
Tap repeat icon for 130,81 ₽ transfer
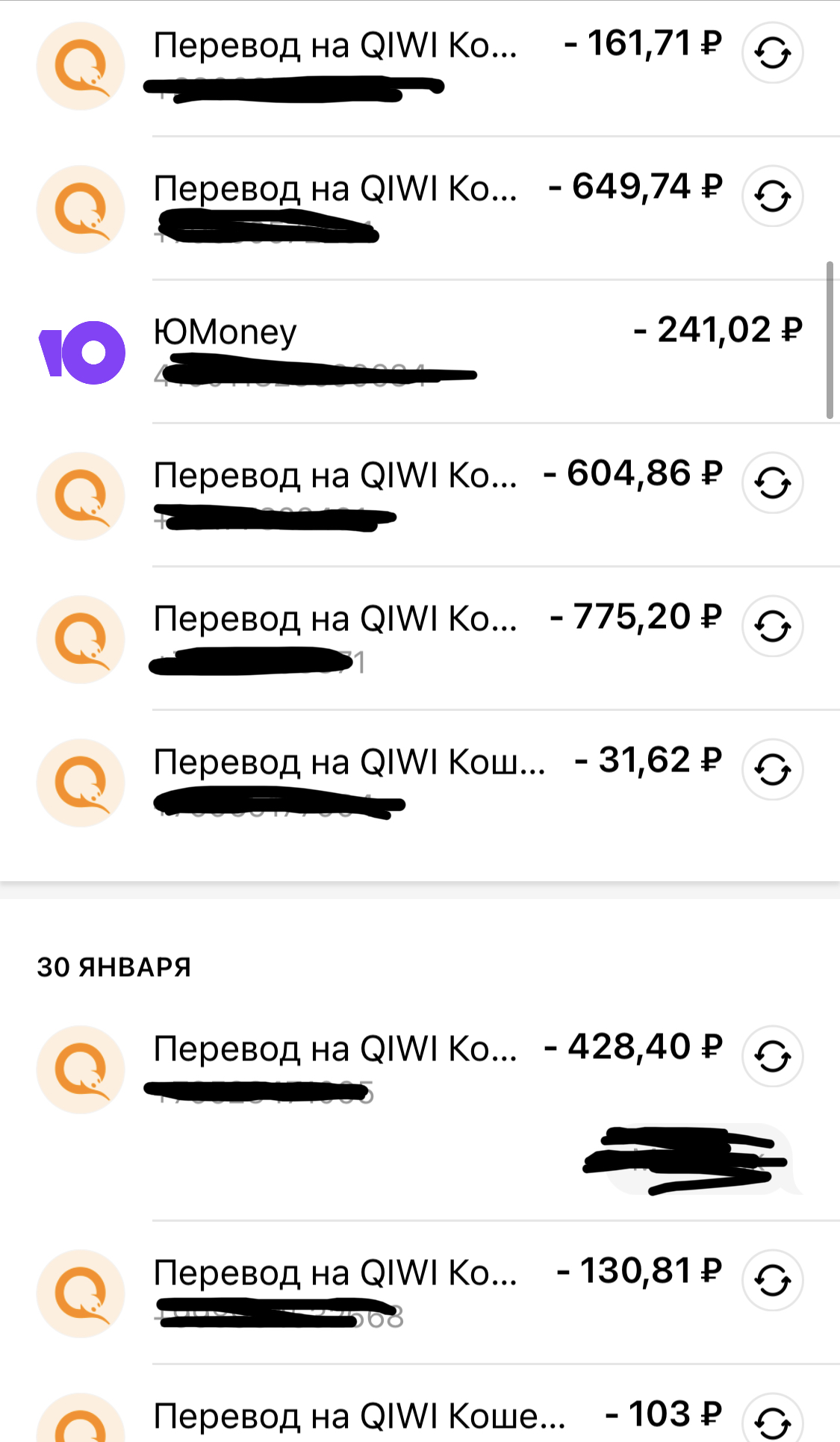pos(772,1280)
